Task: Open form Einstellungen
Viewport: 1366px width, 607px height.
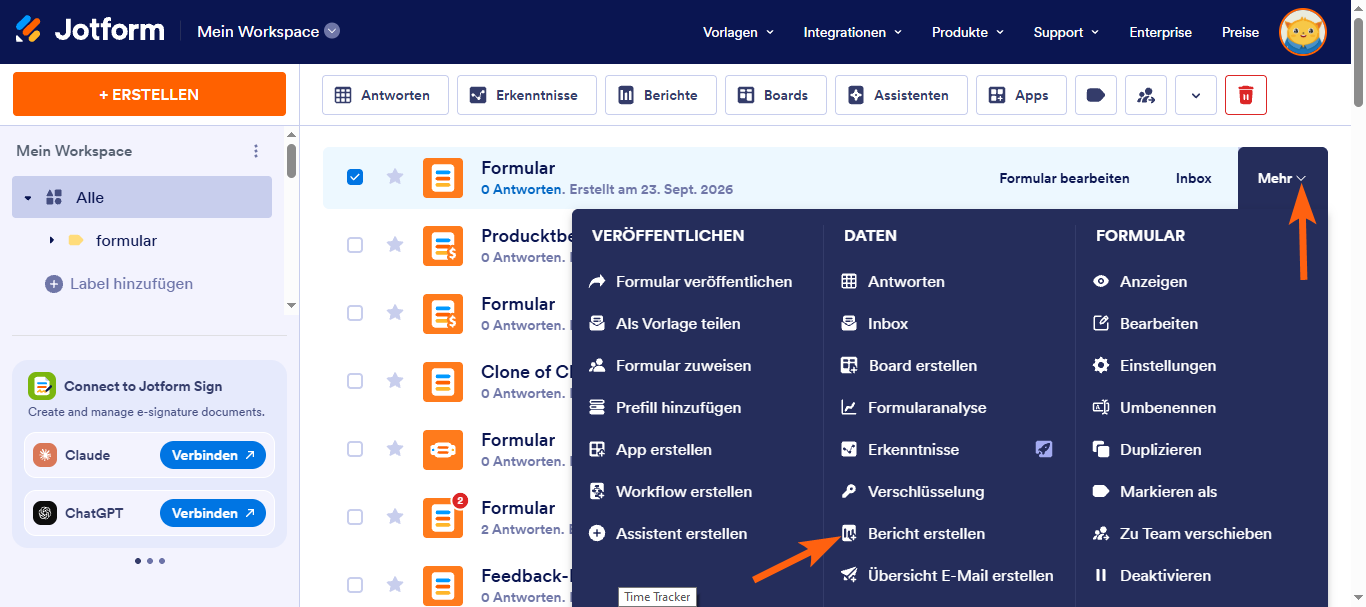Action: (1155, 366)
